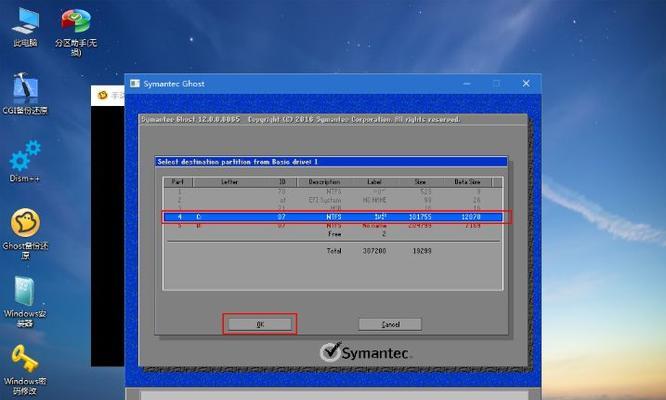Click the Free row in partition list
Viewport: 666px width, 400px height.
click(333, 234)
